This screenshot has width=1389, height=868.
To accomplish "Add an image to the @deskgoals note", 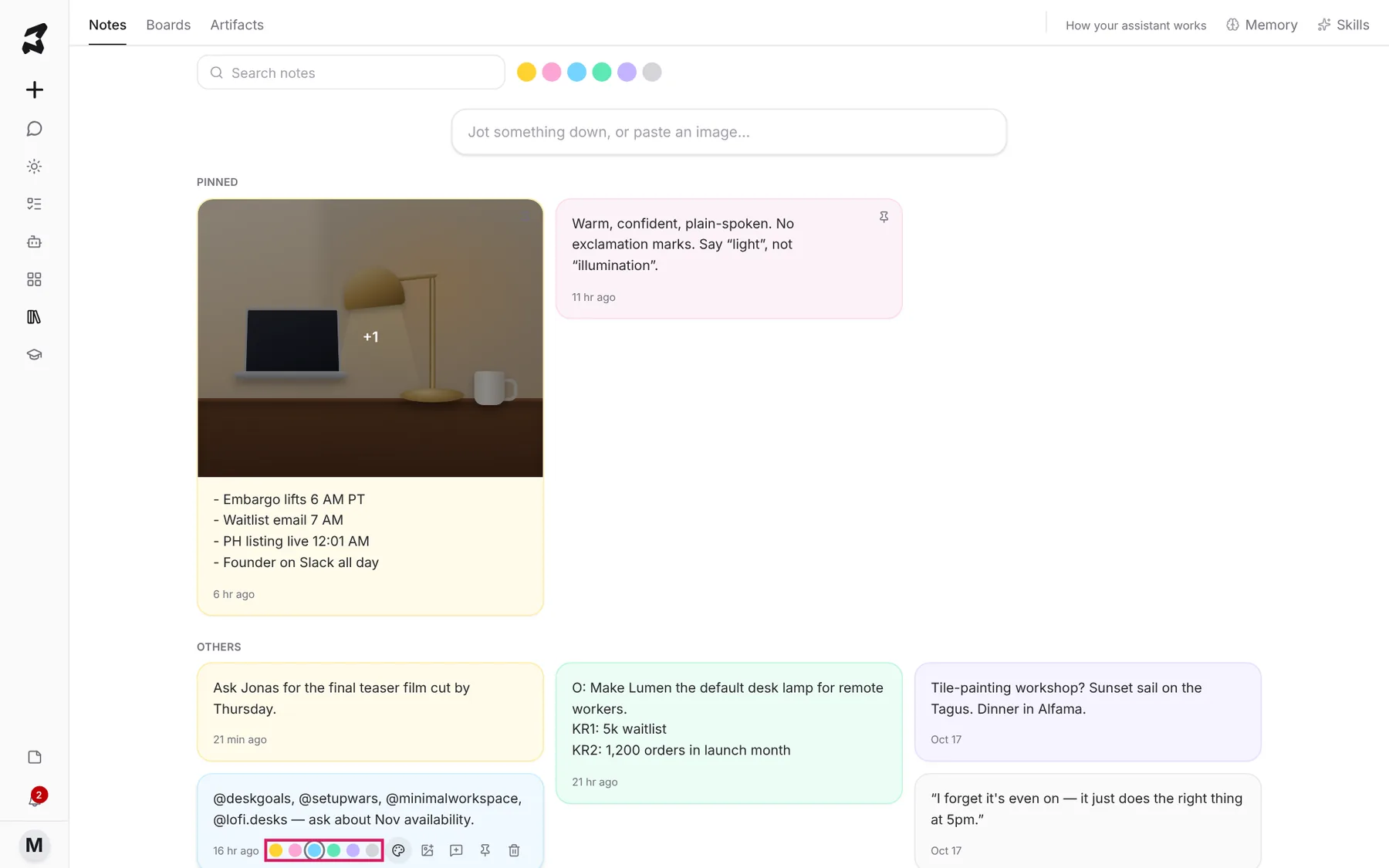I will (428, 850).
